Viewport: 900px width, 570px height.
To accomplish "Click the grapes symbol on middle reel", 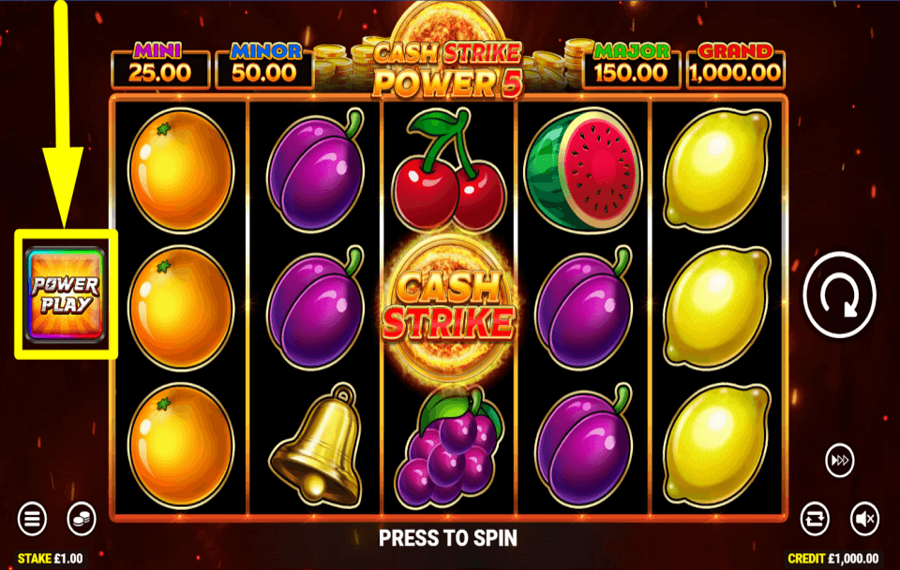I will [x=449, y=447].
